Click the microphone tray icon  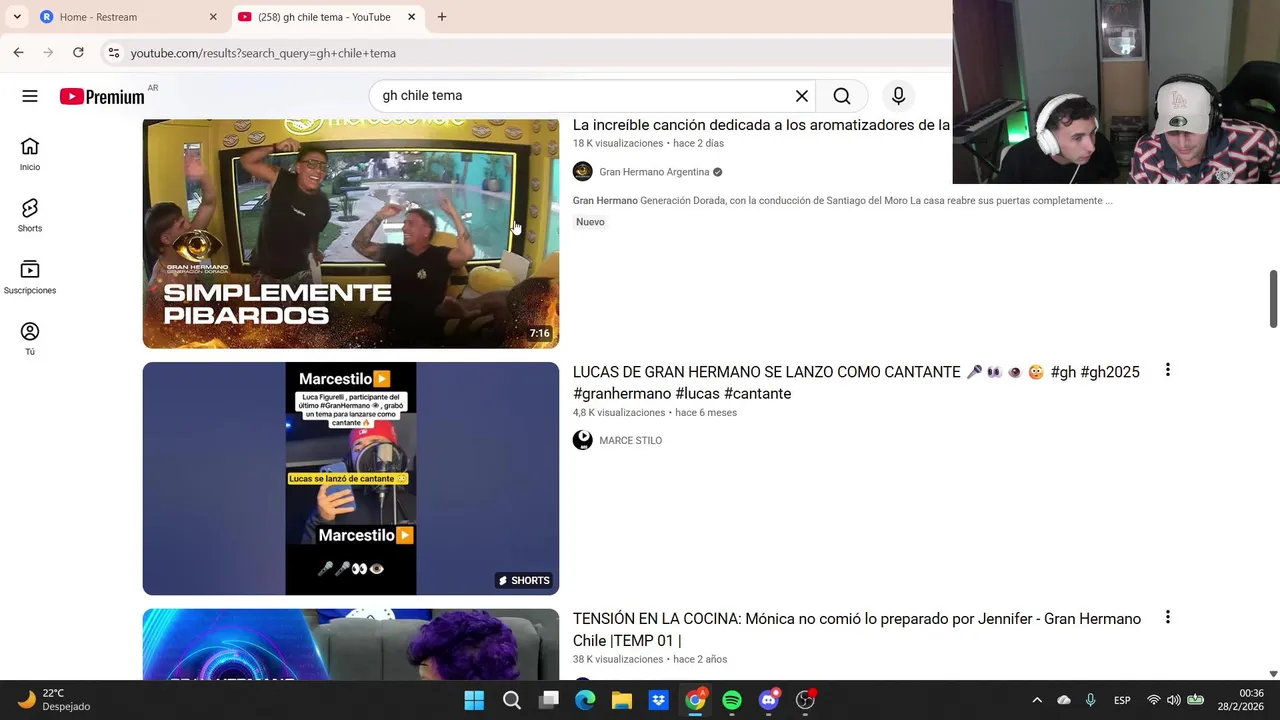[x=1091, y=700]
